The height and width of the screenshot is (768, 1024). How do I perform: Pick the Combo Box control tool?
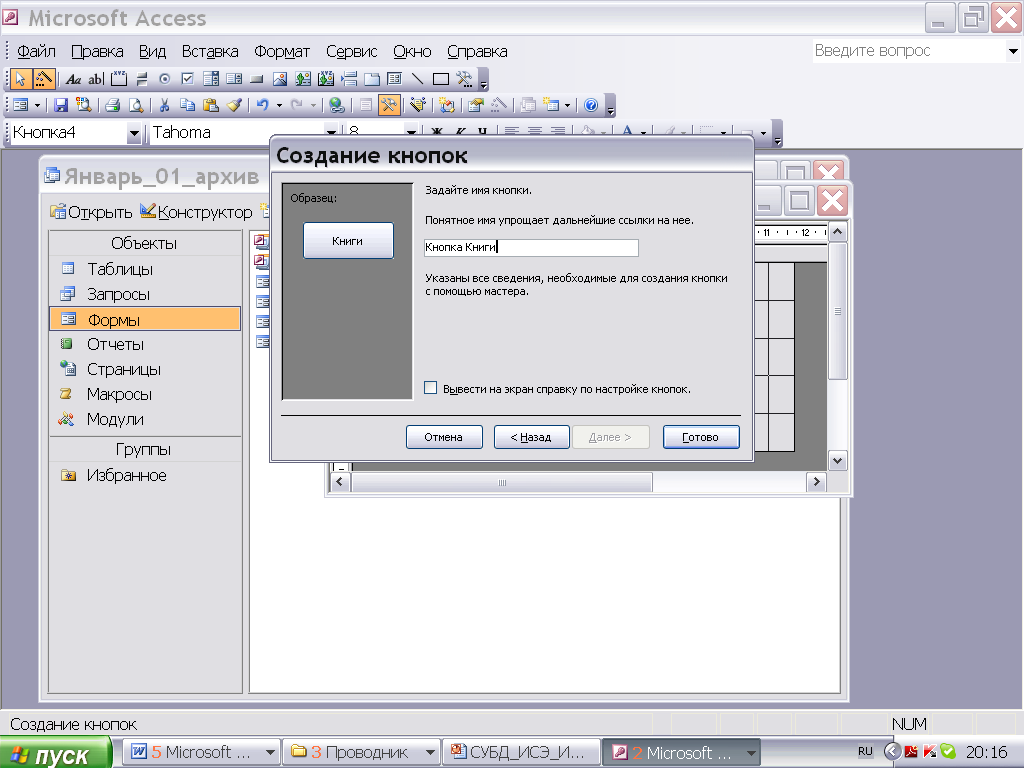pyautogui.click(x=211, y=80)
